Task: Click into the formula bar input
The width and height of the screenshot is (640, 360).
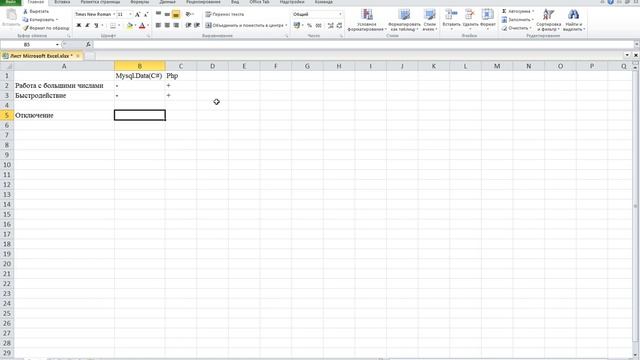Action: [x=363, y=44]
